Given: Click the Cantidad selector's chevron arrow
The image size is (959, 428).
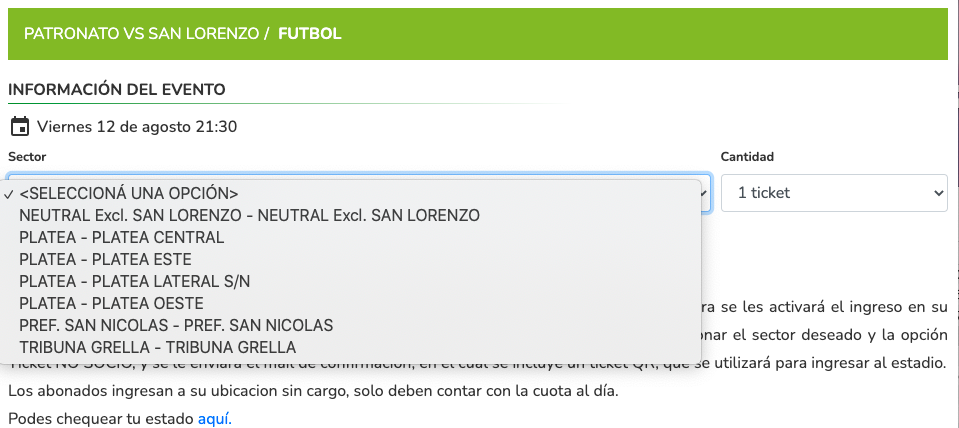Looking at the screenshot, I should (x=938, y=193).
